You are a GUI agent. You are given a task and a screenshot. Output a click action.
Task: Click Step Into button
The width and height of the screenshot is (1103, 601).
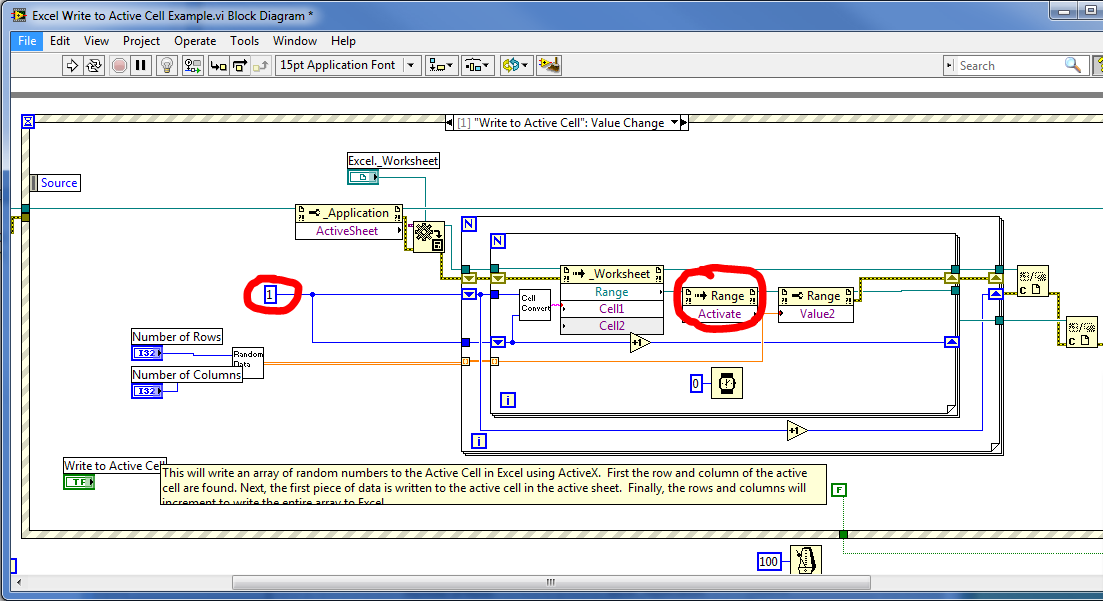point(219,65)
